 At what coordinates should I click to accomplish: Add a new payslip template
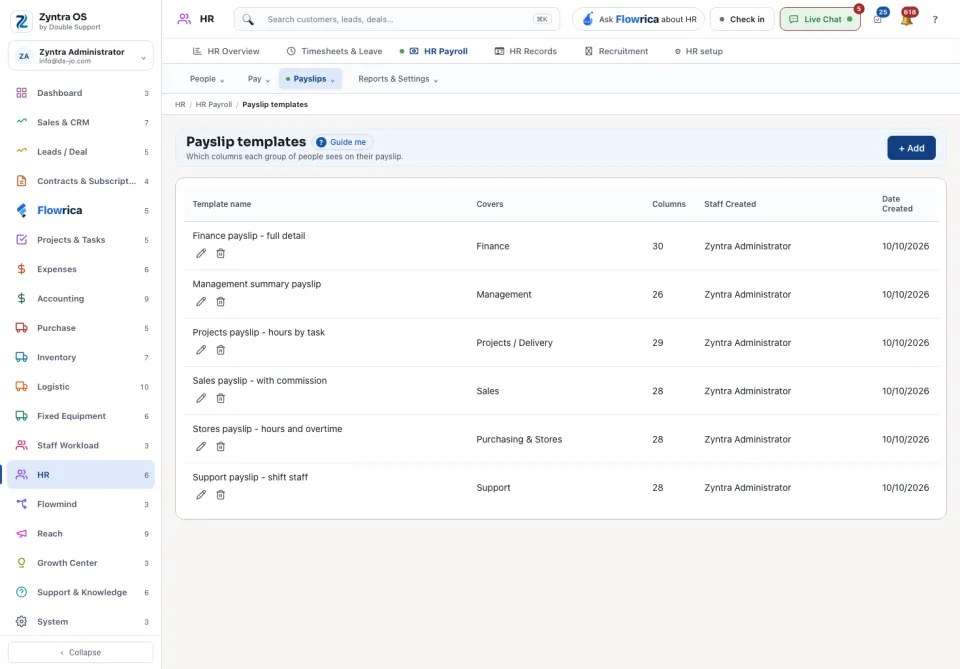click(x=911, y=148)
